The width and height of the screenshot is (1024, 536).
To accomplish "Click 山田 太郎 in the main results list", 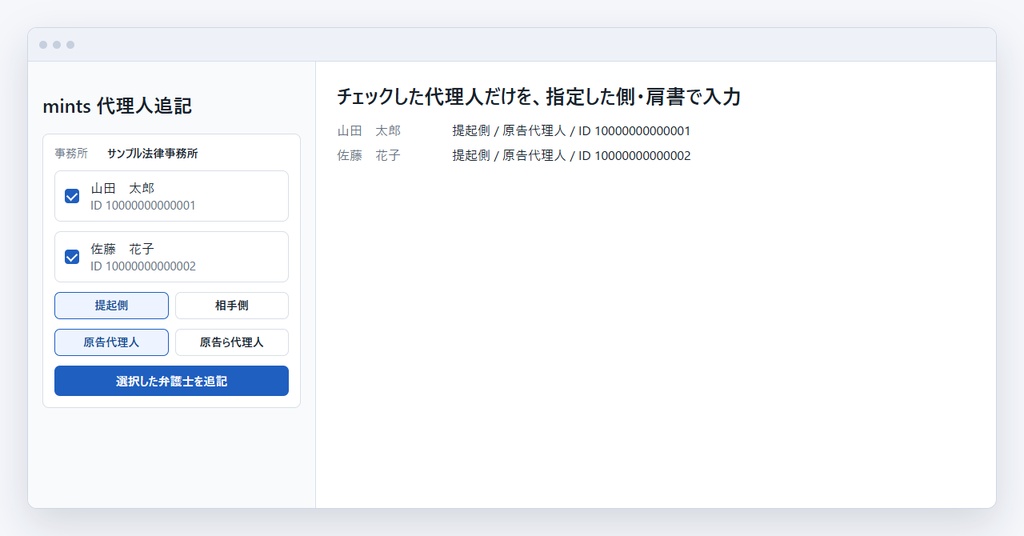I will click(369, 131).
